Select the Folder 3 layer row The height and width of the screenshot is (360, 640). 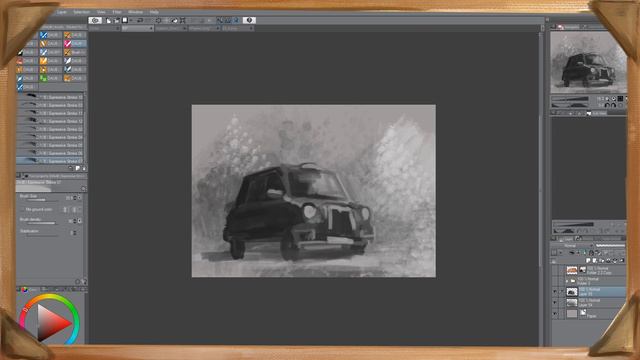tap(588, 281)
